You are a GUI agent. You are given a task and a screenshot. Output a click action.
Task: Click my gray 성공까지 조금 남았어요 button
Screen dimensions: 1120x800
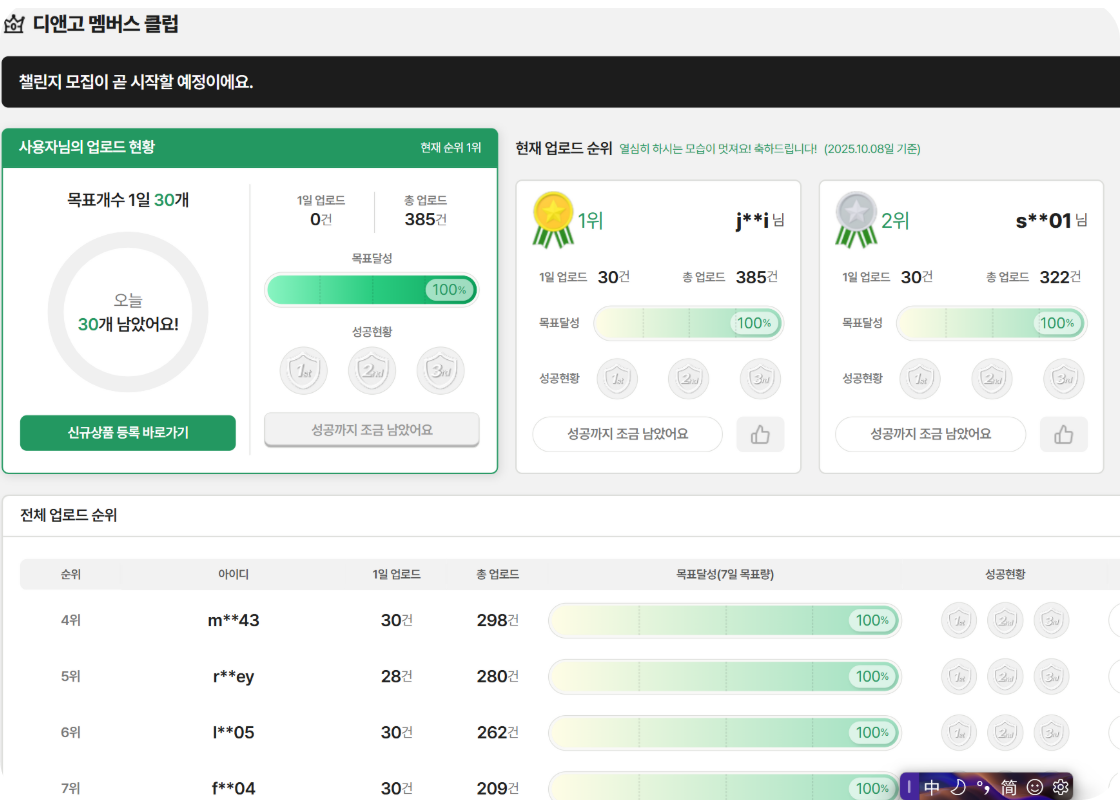[x=372, y=430]
